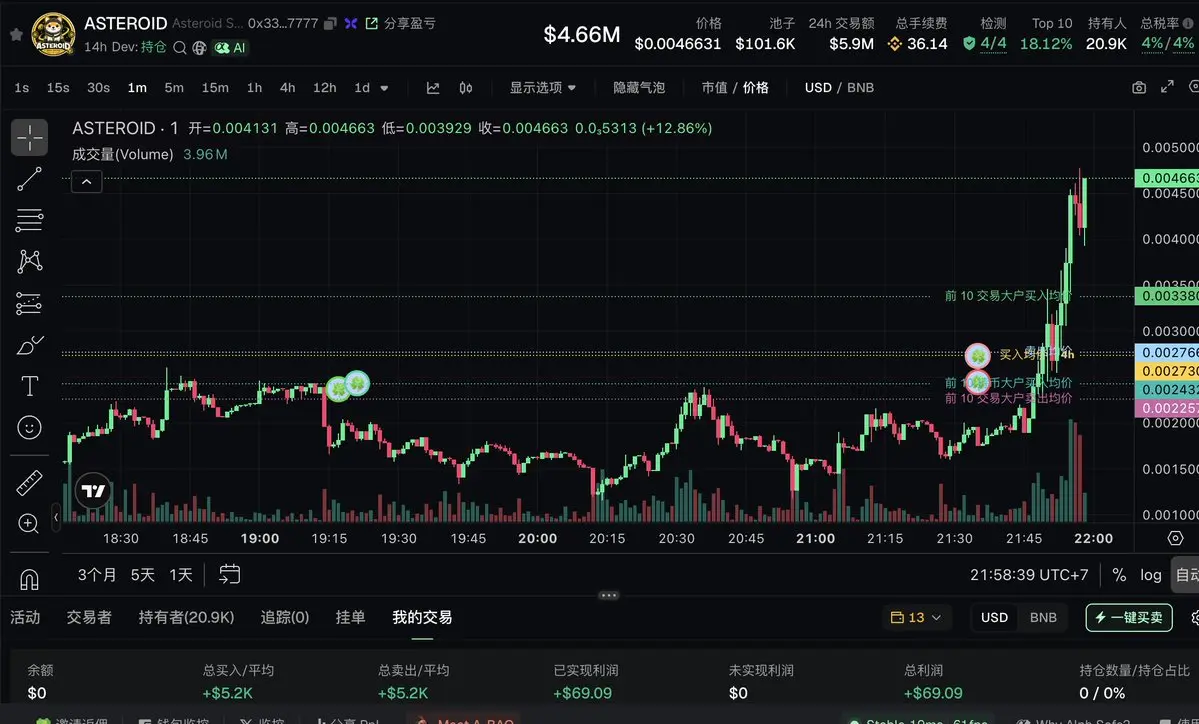Select the zoom in tool
The height and width of the screenshot is (724, 1199).
click(29, 524)
